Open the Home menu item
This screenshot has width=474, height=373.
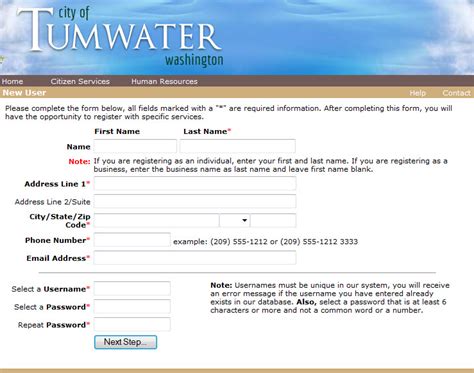(12, 81)
